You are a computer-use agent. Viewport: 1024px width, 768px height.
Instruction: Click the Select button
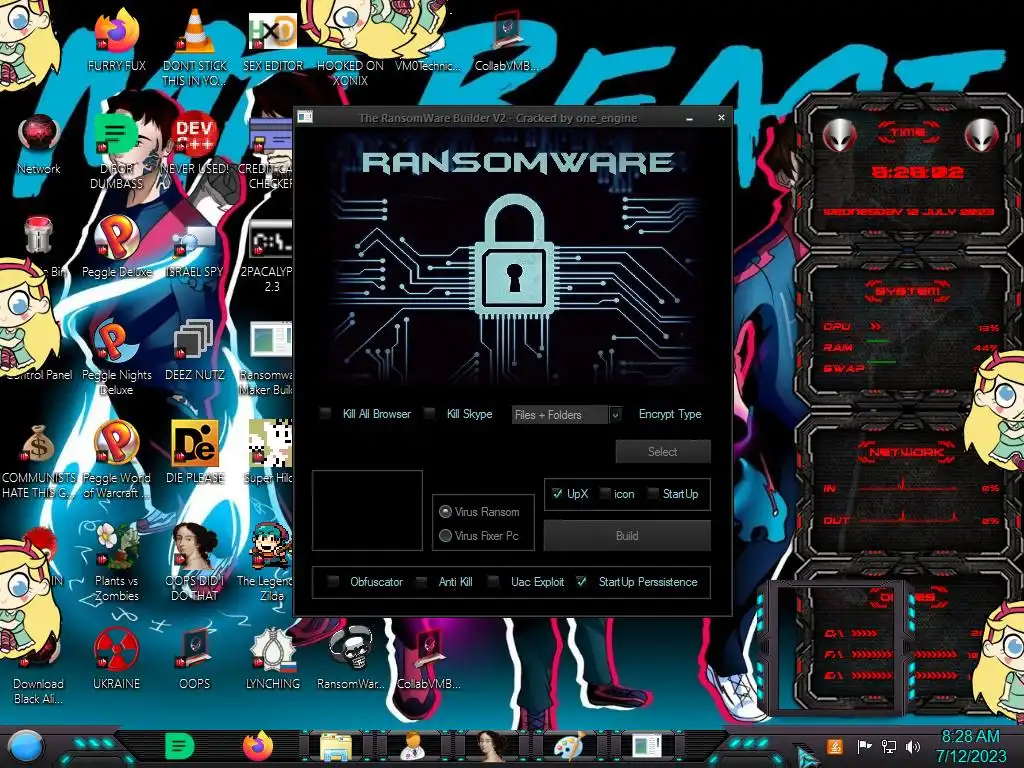(663, 451)
